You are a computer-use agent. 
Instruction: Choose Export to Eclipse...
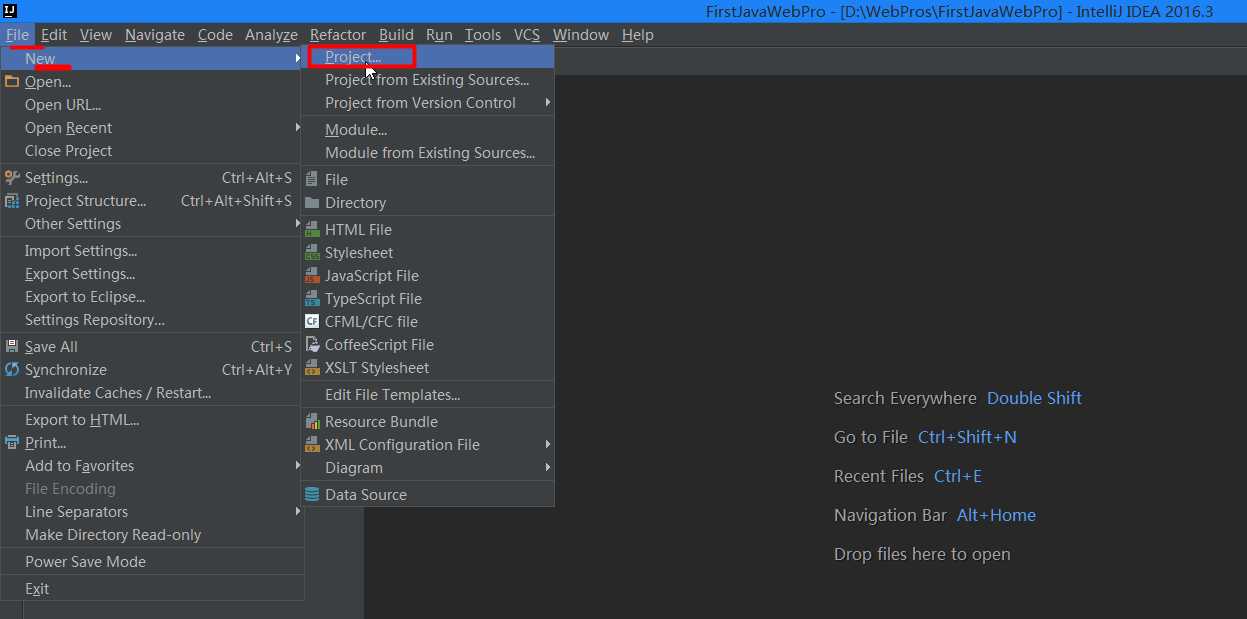click(151, 297)
